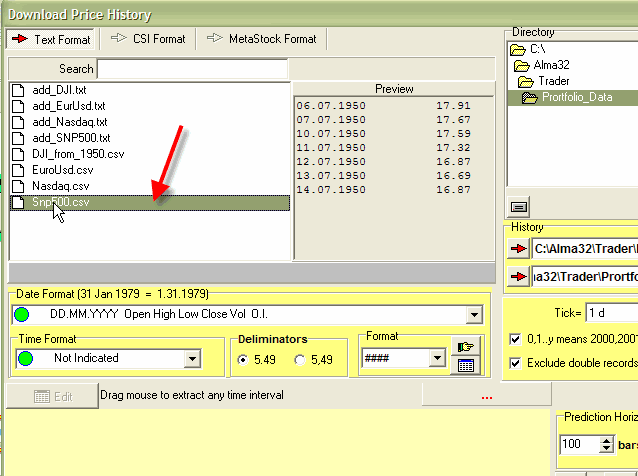
Task: Click the drive selector icon below Directory
Action: coord(519,207)
